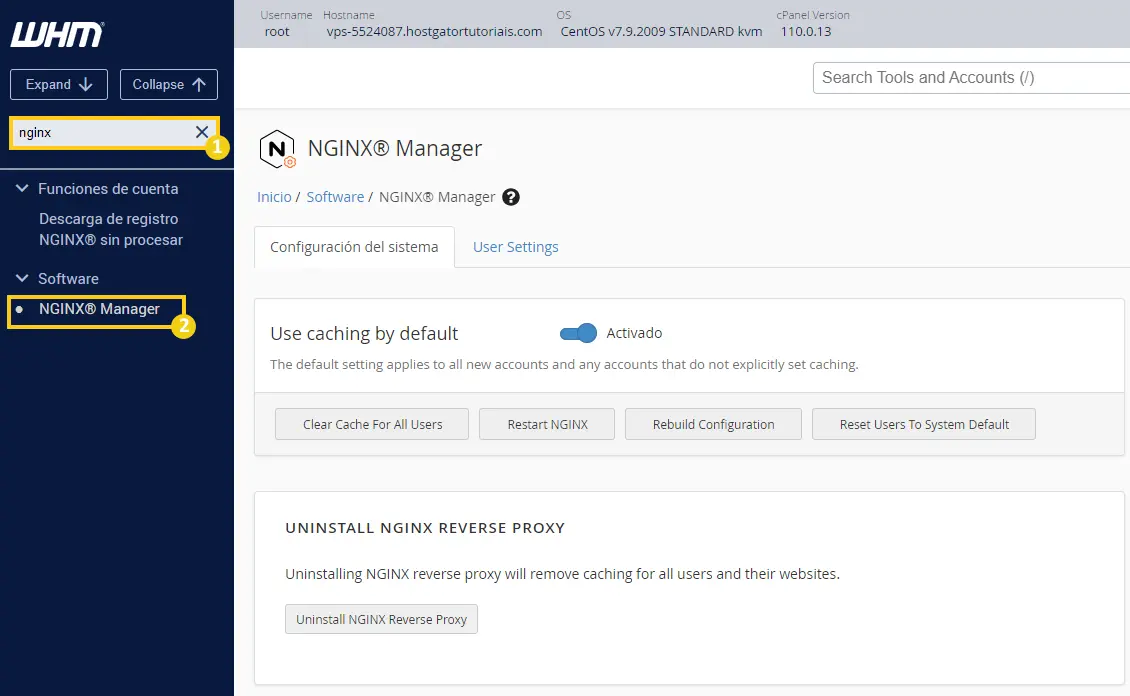
Task: Open Descarga de registro NGINX sin procesar
Action: coord(111,229)
